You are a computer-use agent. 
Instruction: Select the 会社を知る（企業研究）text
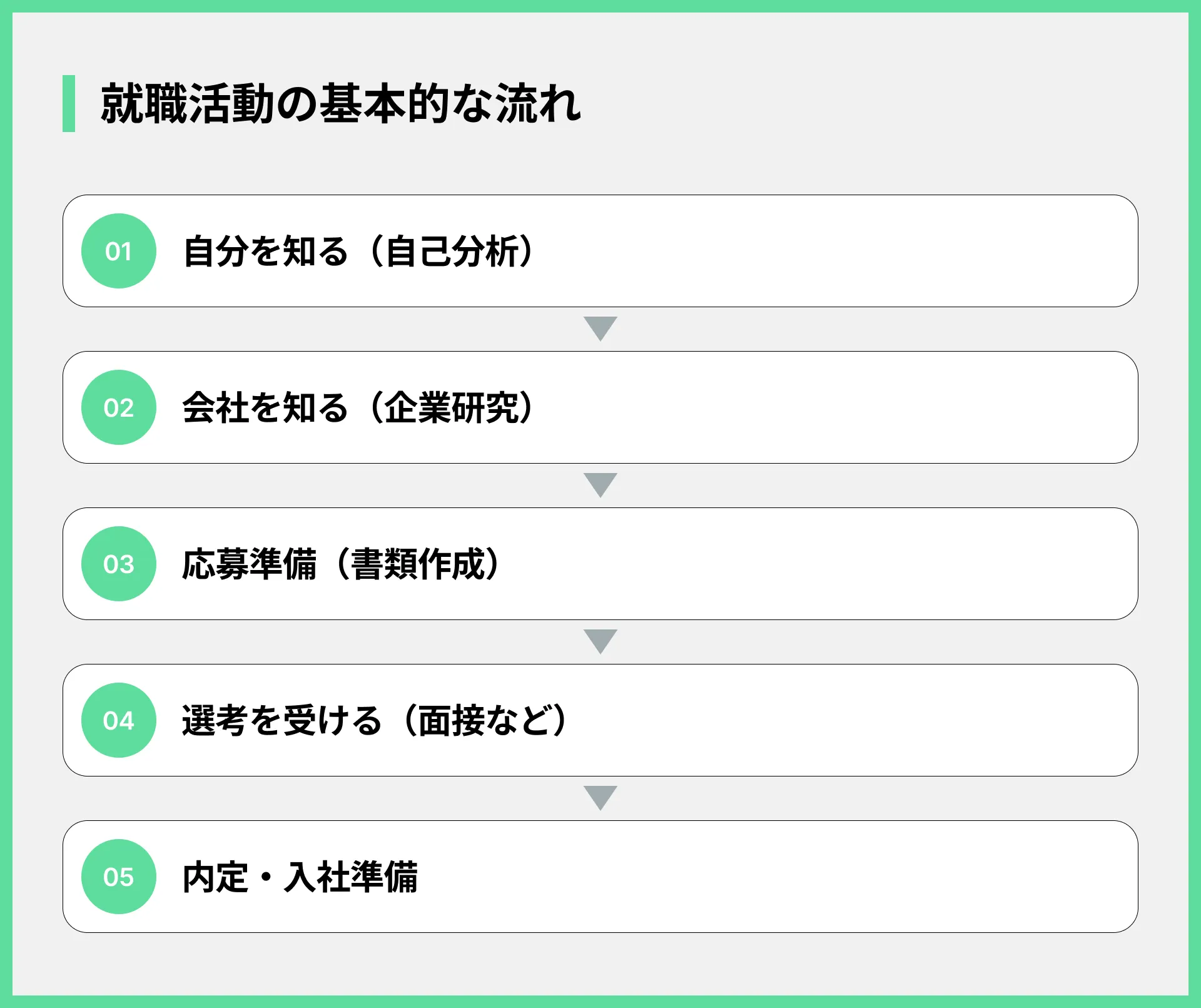359,408
